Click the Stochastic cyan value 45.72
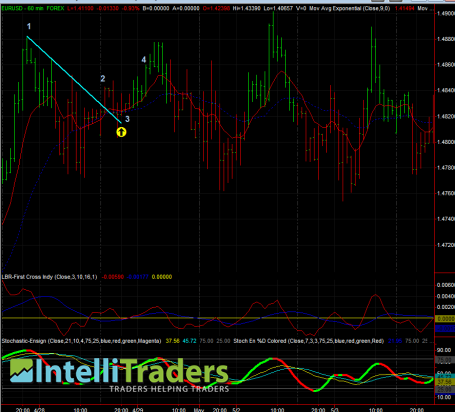 (190, 341)
